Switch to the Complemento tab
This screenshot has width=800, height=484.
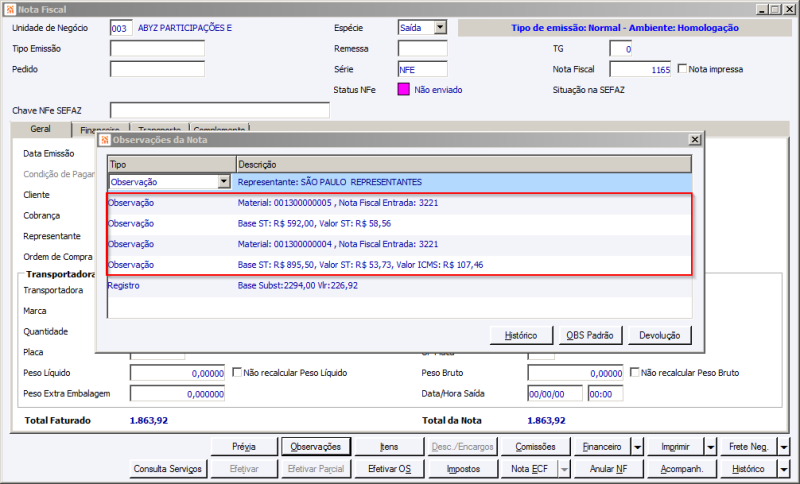tap(219, 130)
